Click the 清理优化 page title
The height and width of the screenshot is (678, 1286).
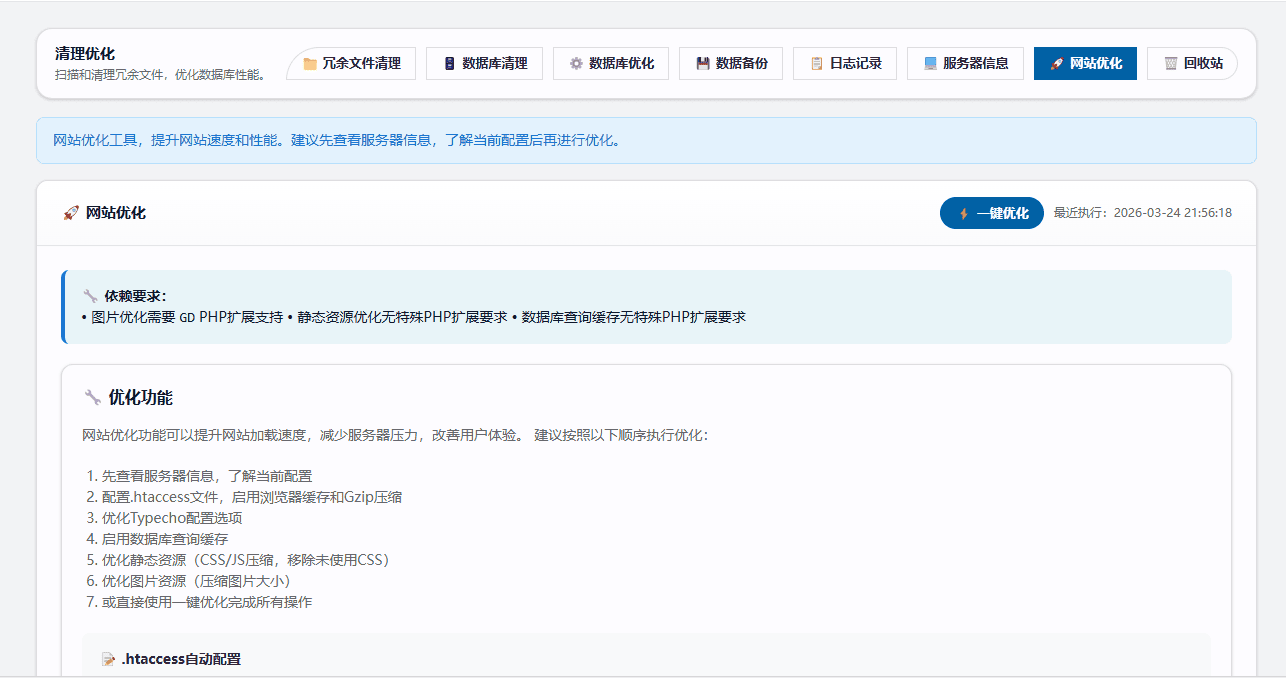85,53
